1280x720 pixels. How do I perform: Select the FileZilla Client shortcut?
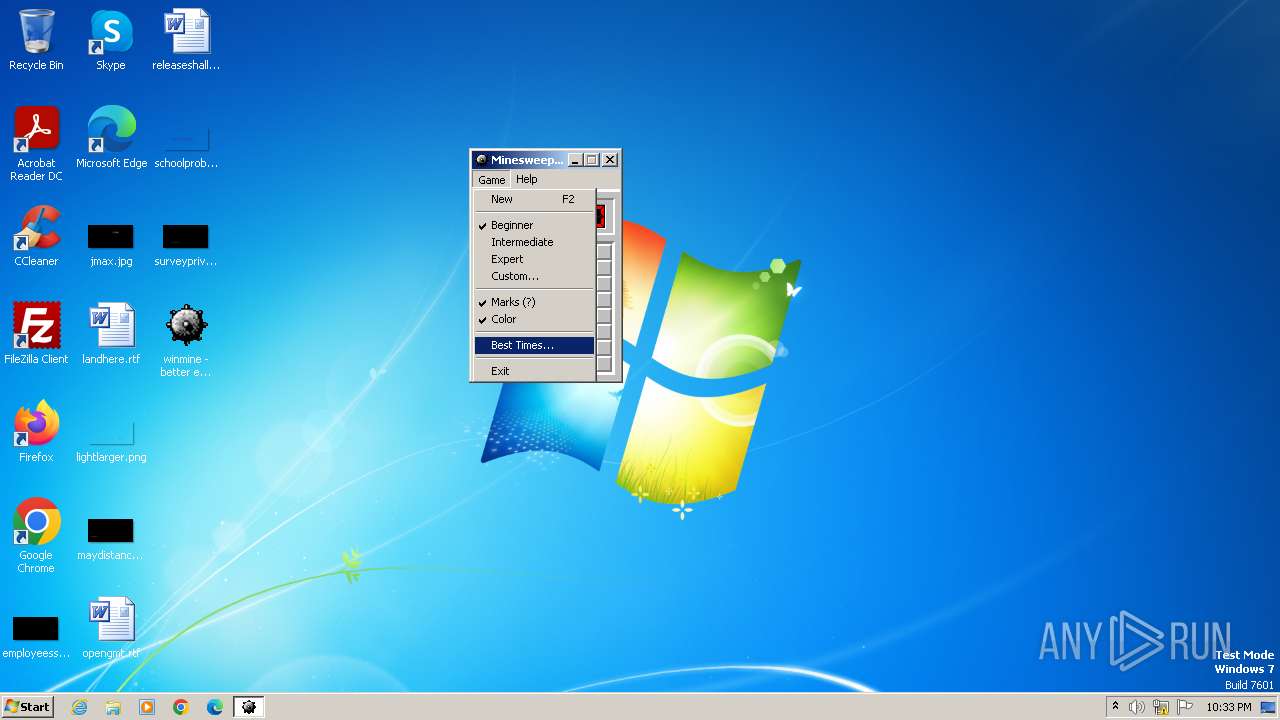click(x=36, y=334)
